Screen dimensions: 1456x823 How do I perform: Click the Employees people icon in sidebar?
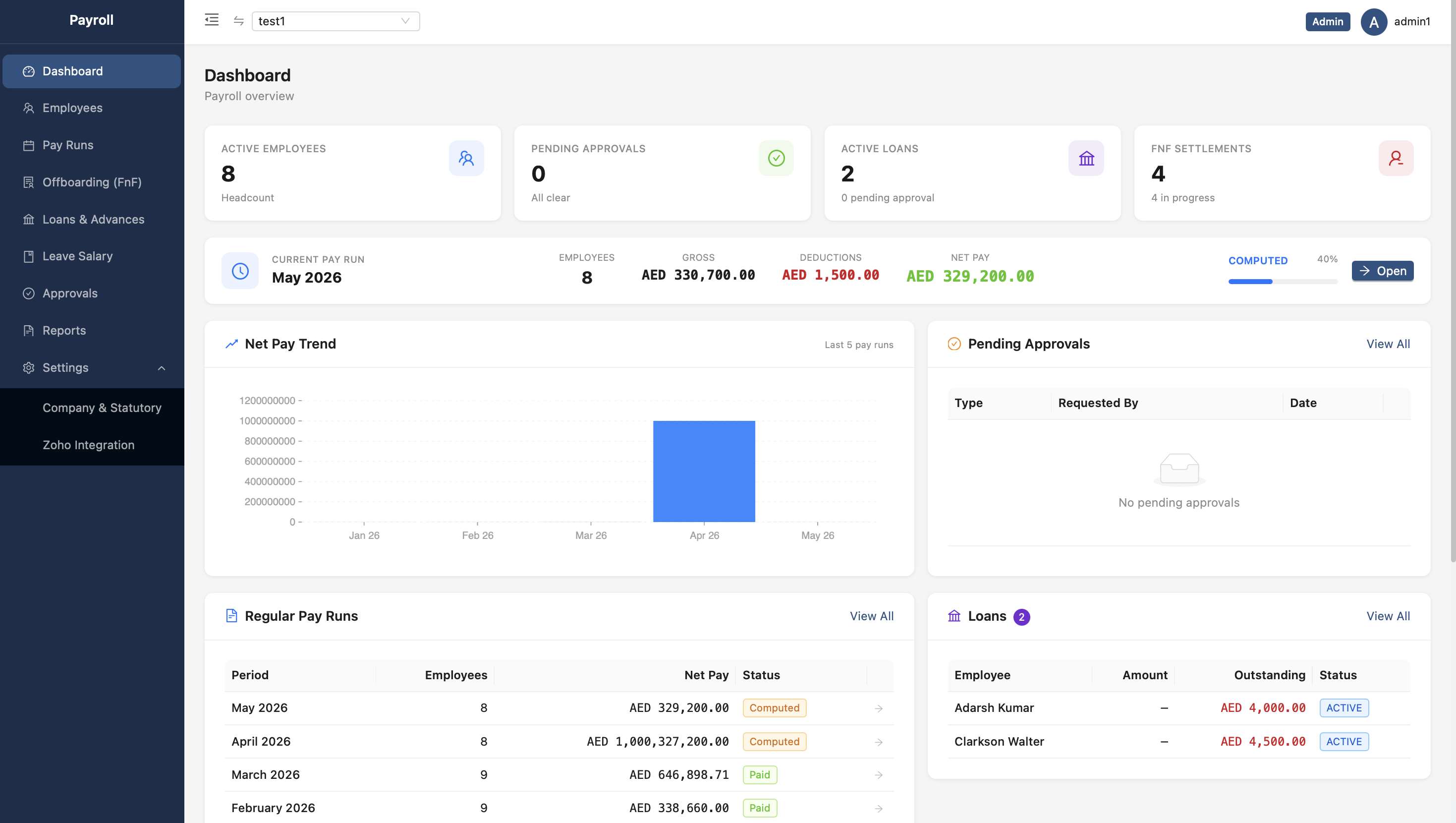(28, 108)
